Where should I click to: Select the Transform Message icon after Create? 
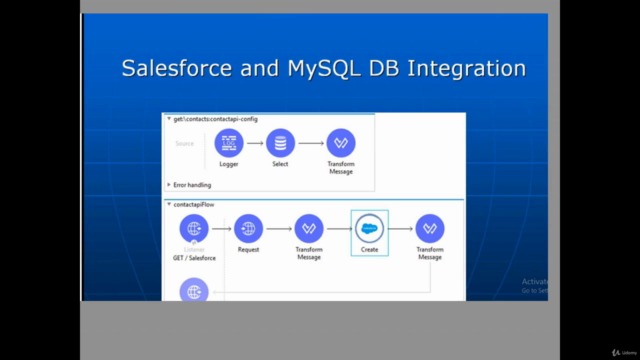tap(430, 229)
